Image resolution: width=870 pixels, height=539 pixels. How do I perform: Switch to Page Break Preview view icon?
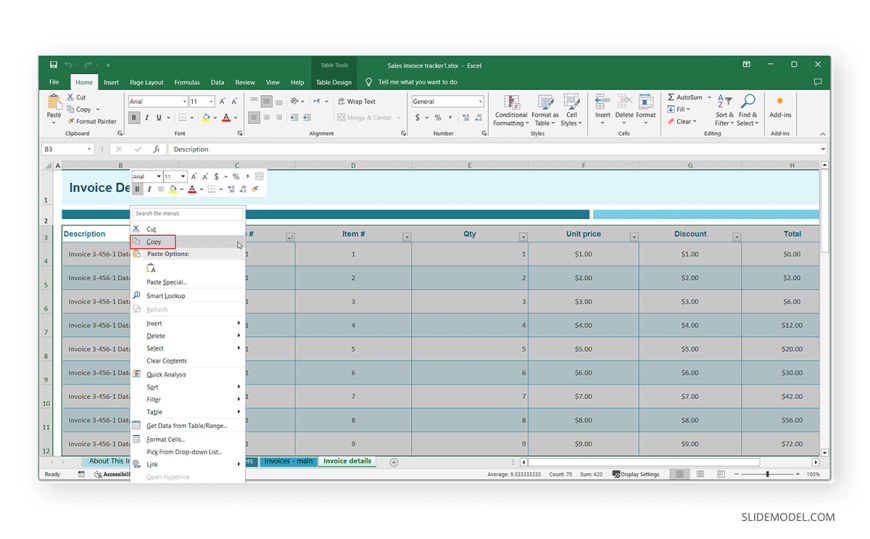point(721,475)
